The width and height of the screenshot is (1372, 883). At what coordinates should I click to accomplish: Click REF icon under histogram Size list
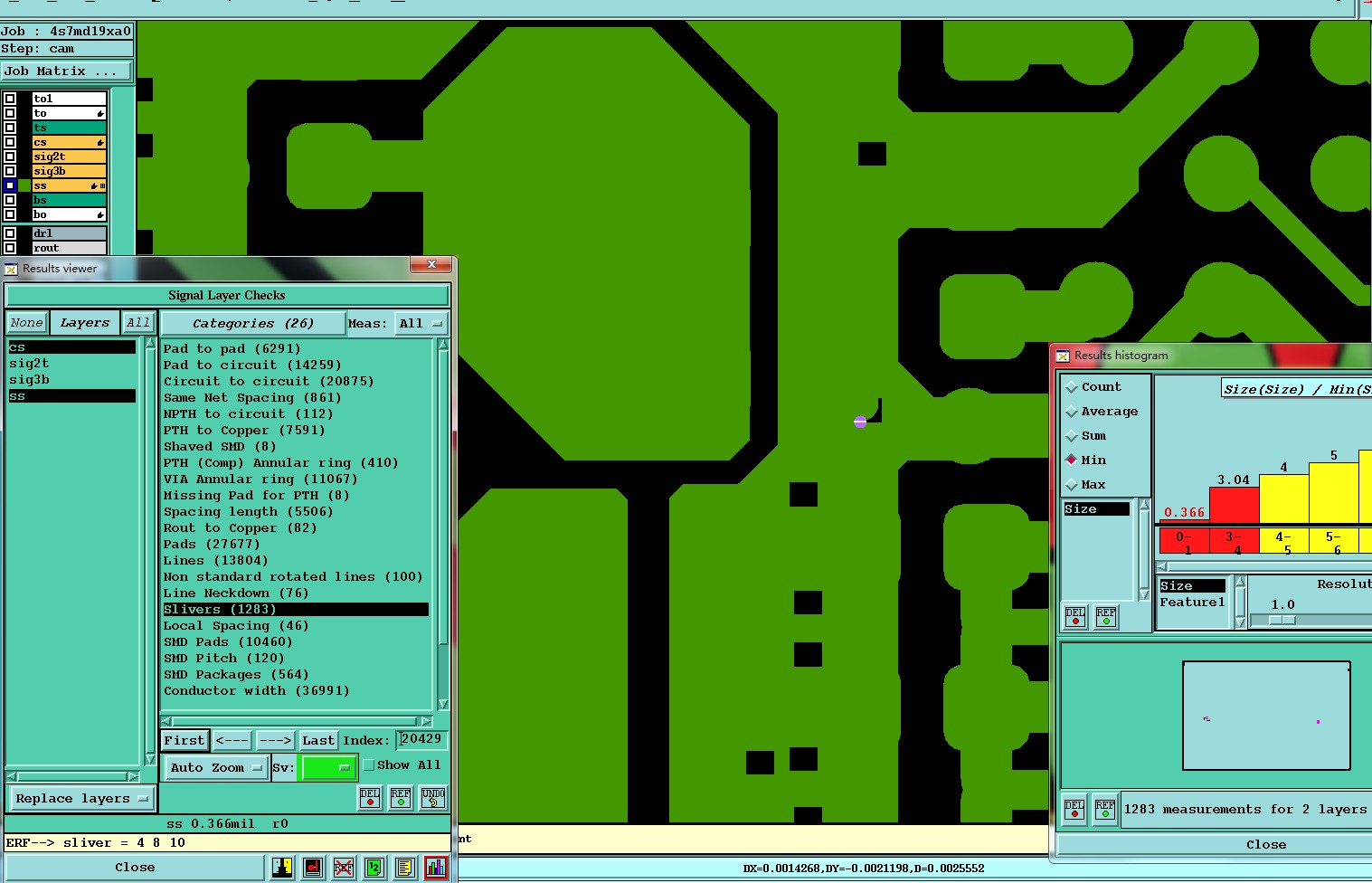1106,617
